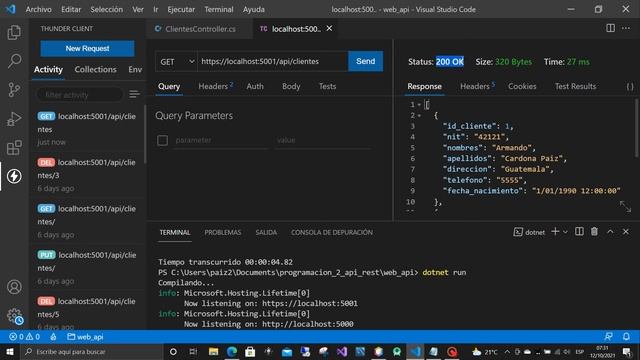Open the Test Results tab
The image size is (640, 360).
pos(575,86)
